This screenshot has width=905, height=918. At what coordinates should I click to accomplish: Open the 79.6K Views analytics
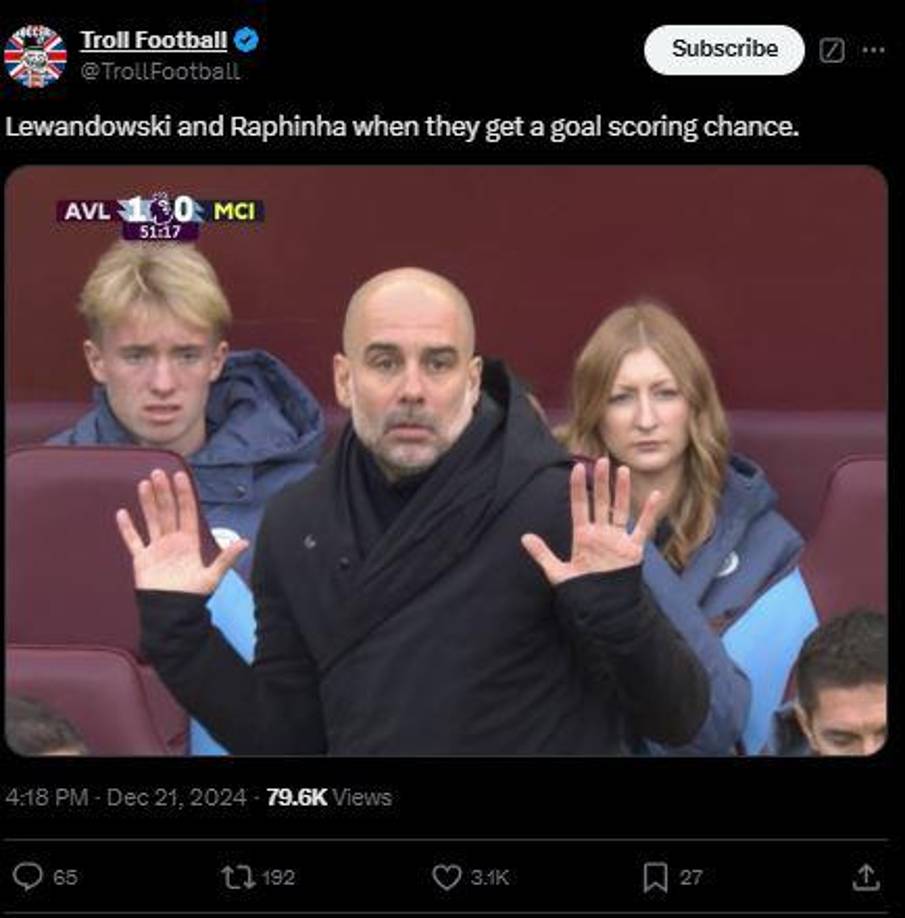(x=329, y=797)
